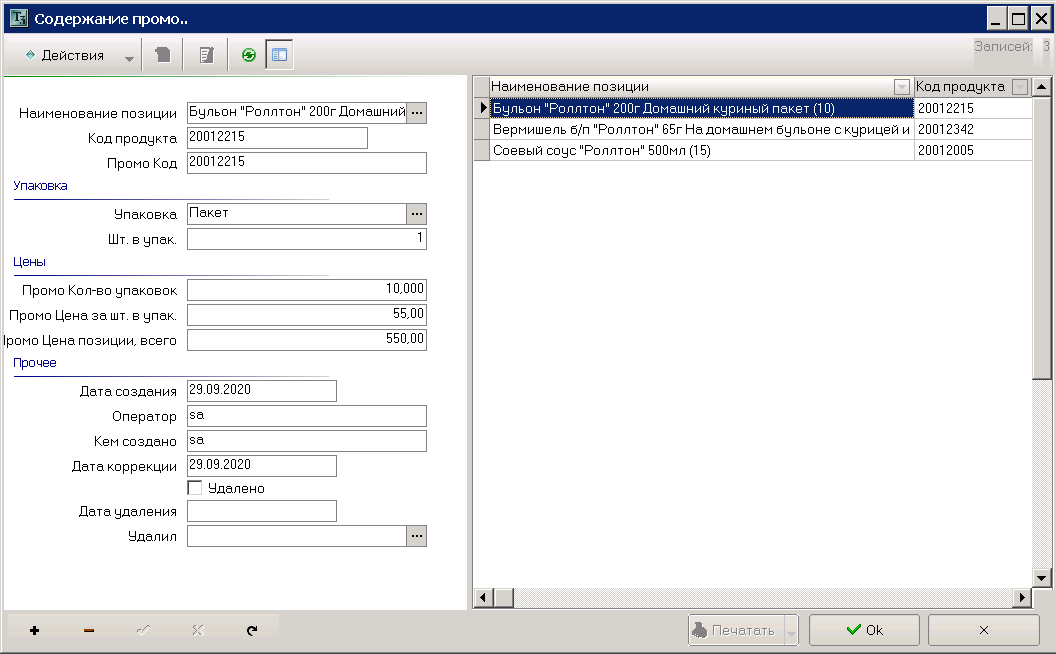Click the post-changes checkmark icon
Screen dimensions: 1056x654
click(x=143, y=630)
